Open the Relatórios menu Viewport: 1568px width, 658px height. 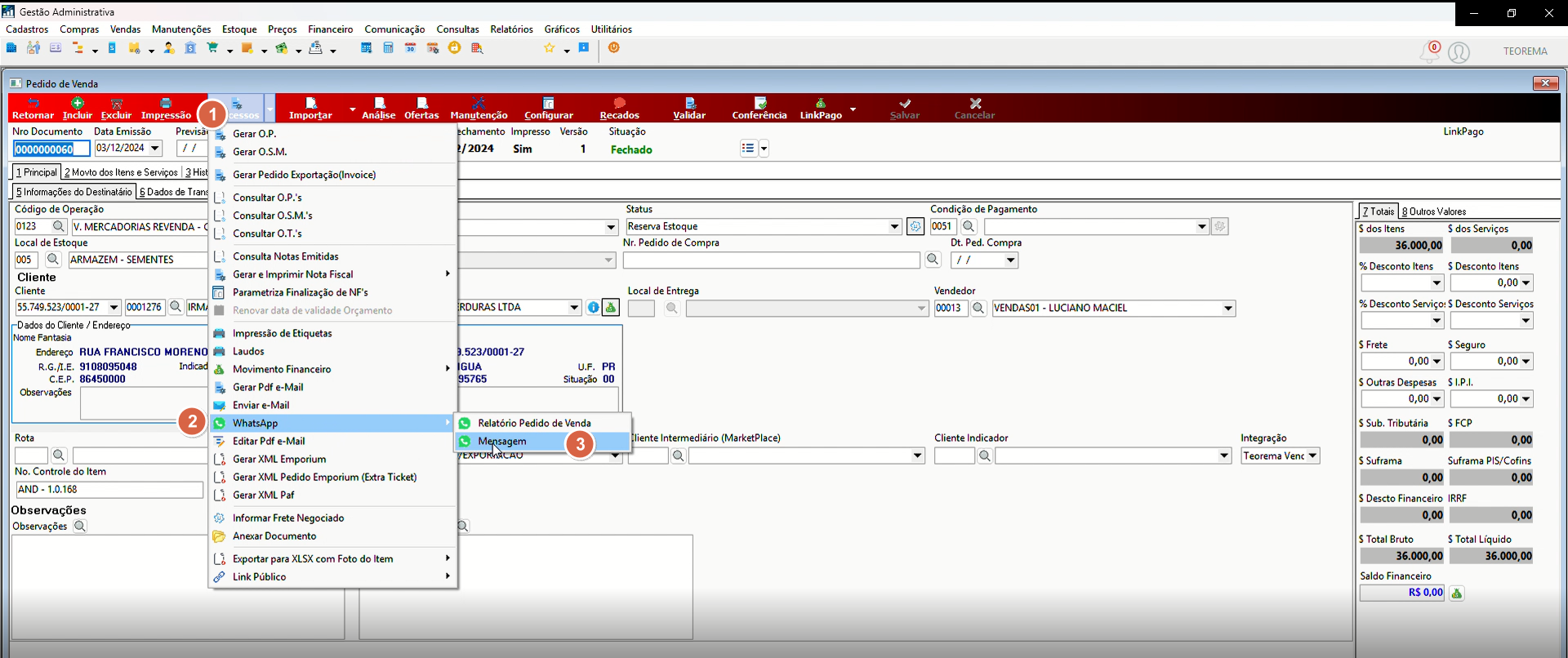(511, 29)
